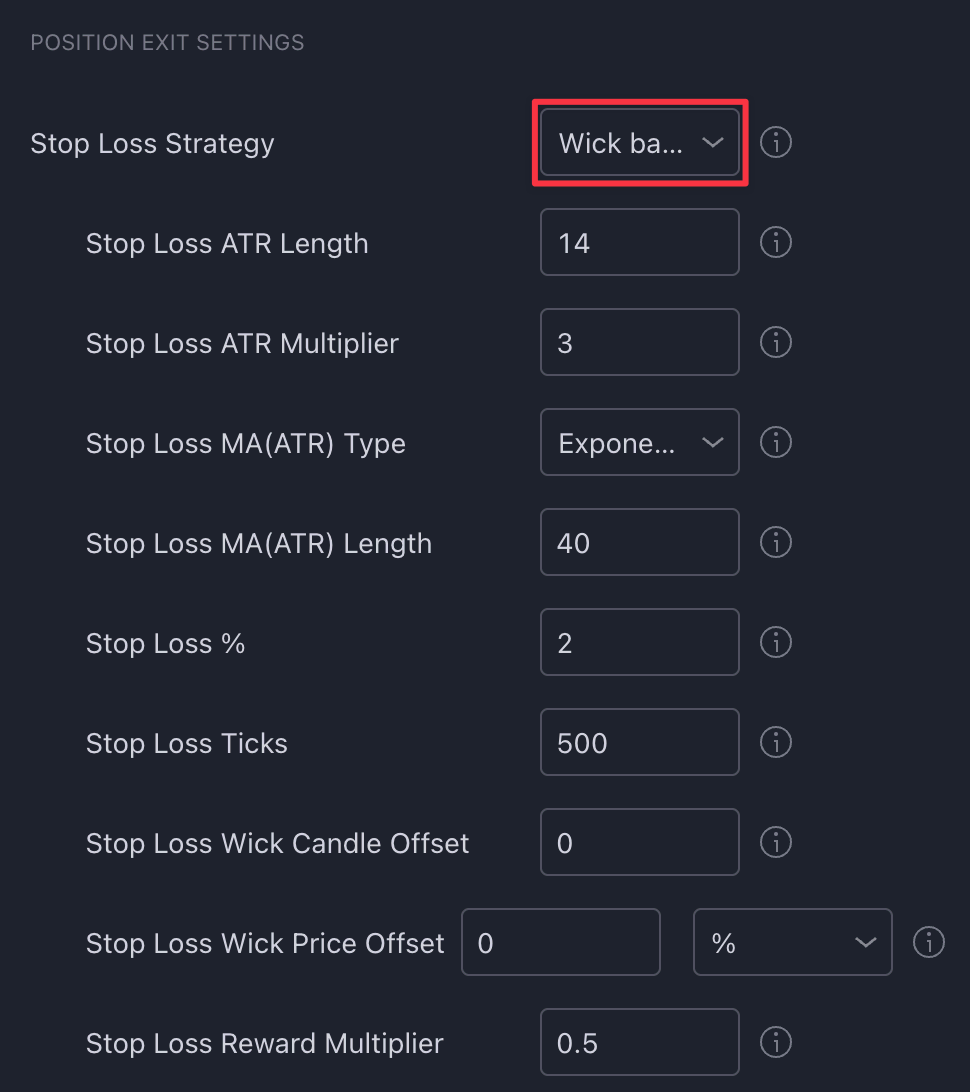
Task: Select the Stop Loss ATR Length field
Action: click(x=639, y=242)
